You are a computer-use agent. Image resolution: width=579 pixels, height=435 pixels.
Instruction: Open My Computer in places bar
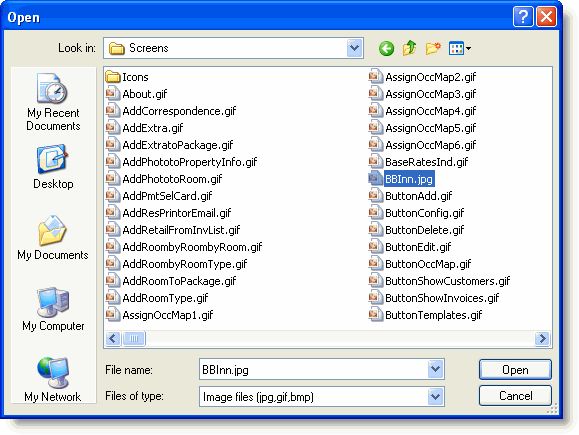tap(53, 309)
